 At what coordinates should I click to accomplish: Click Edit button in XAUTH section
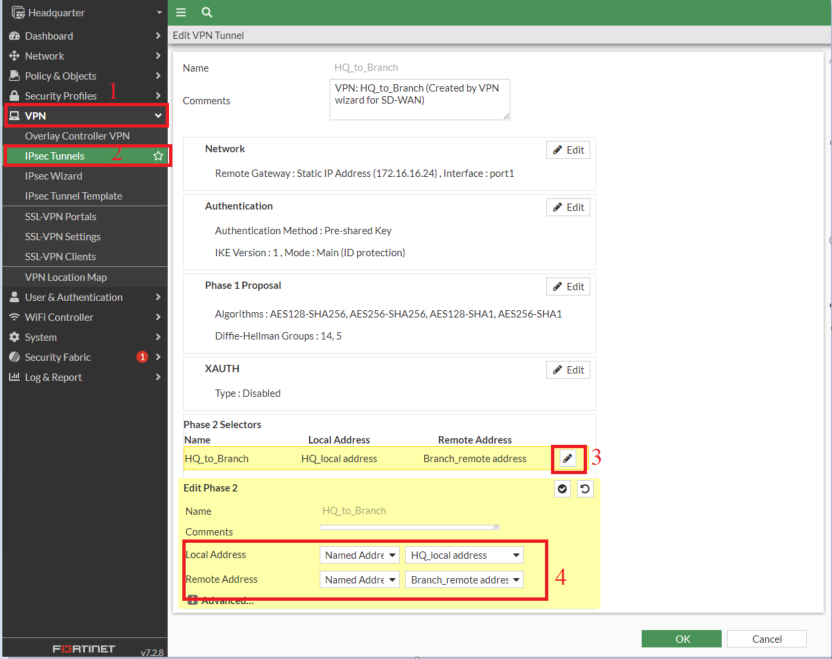(x=568, y=370)
